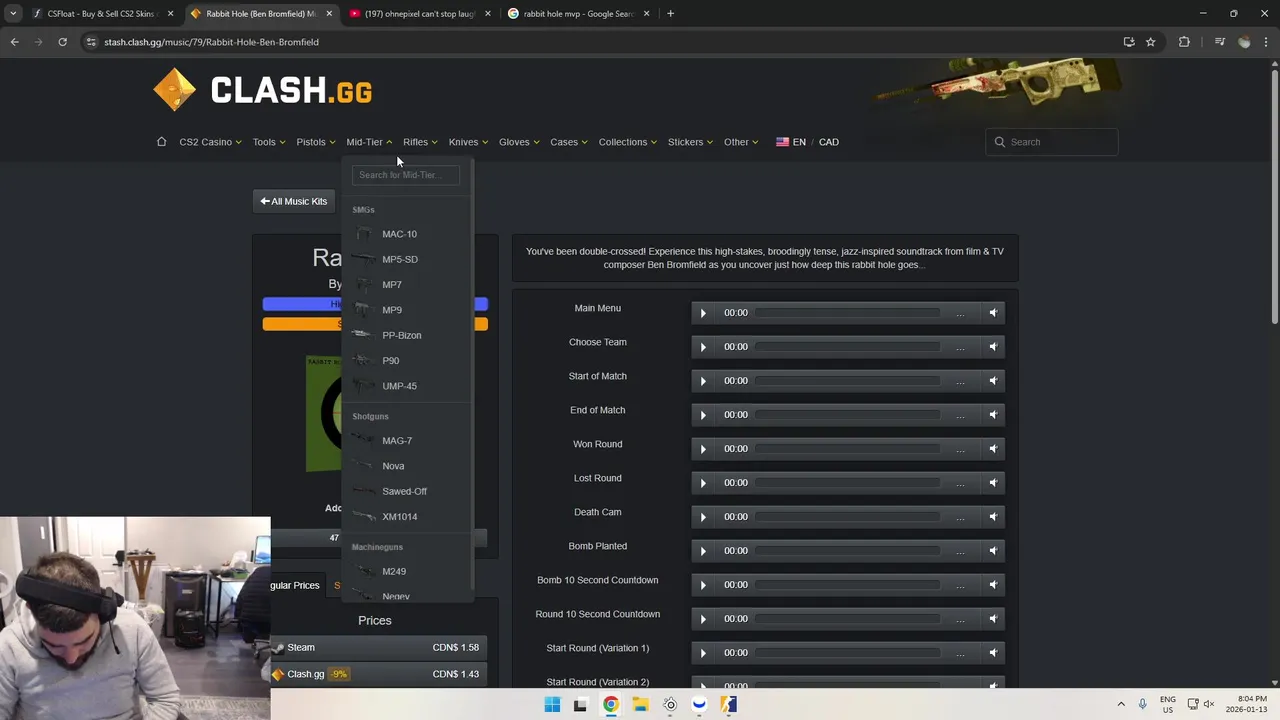Open the Clash.gg logo link

click(x=263, y=91)
